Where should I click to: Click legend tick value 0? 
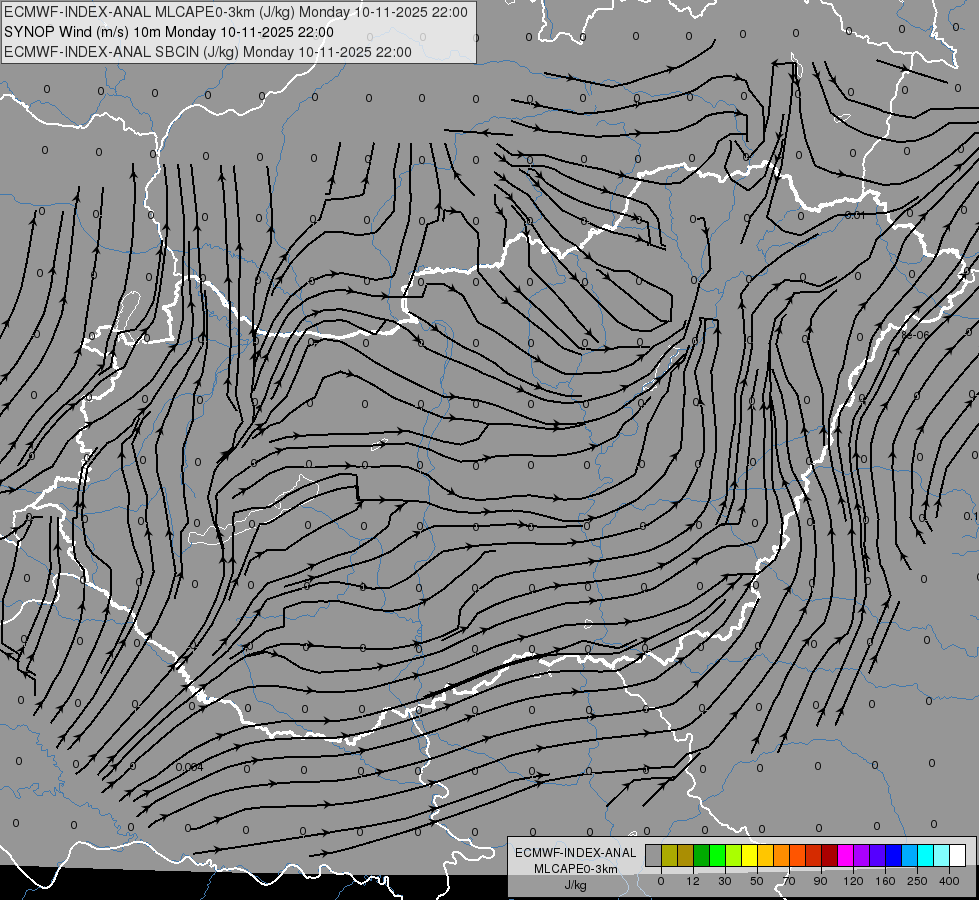(x=661, y=881)
